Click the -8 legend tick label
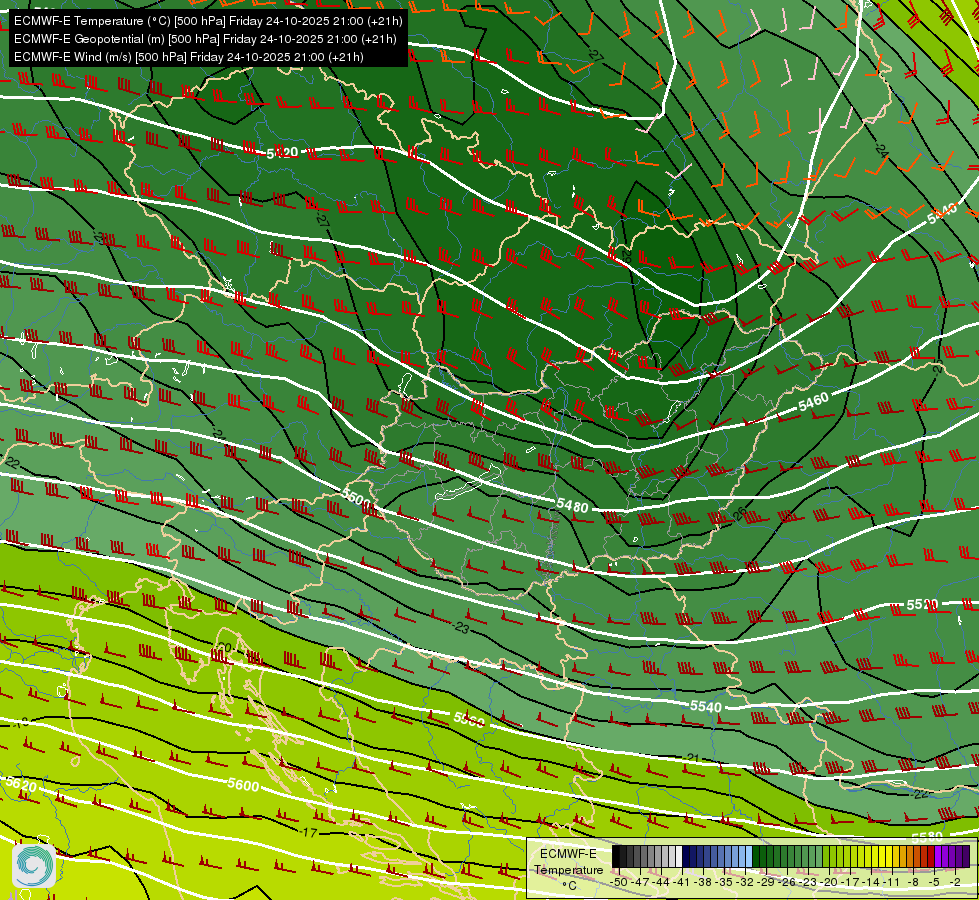This screenshot has width=979, height=900. coord(913,882)
